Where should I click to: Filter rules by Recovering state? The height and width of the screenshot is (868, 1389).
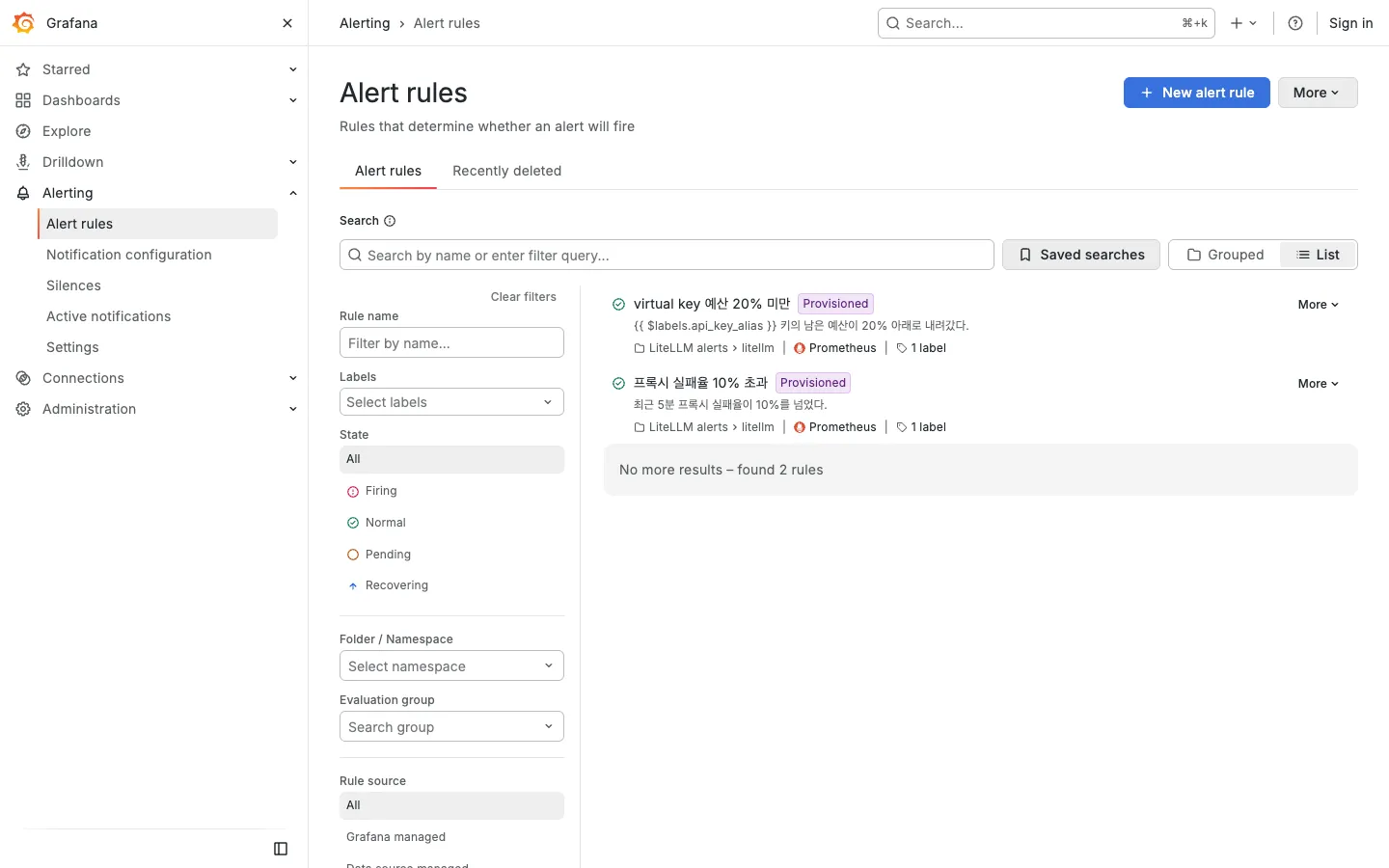tap(451, 585)
